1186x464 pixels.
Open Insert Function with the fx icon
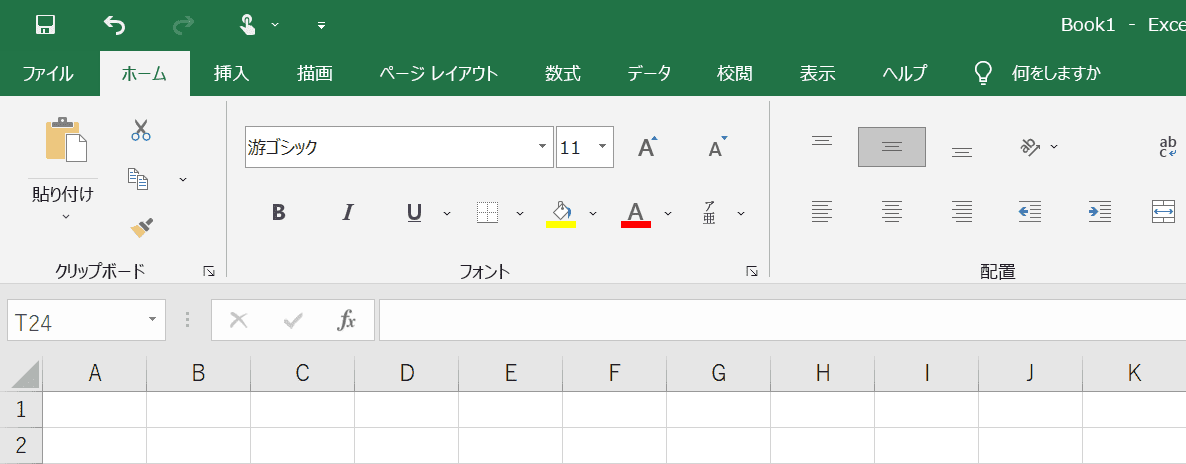[346, 321]
